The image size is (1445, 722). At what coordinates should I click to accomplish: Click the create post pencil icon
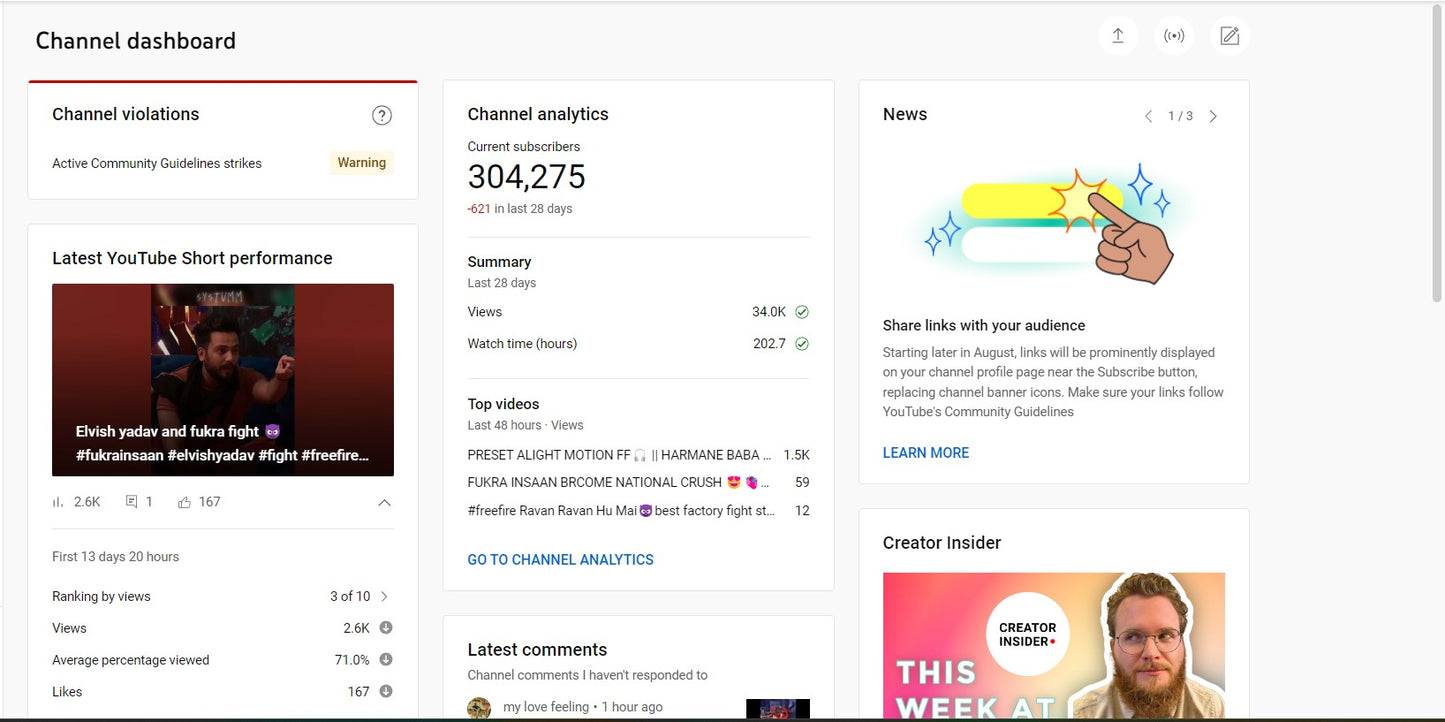1229,37
